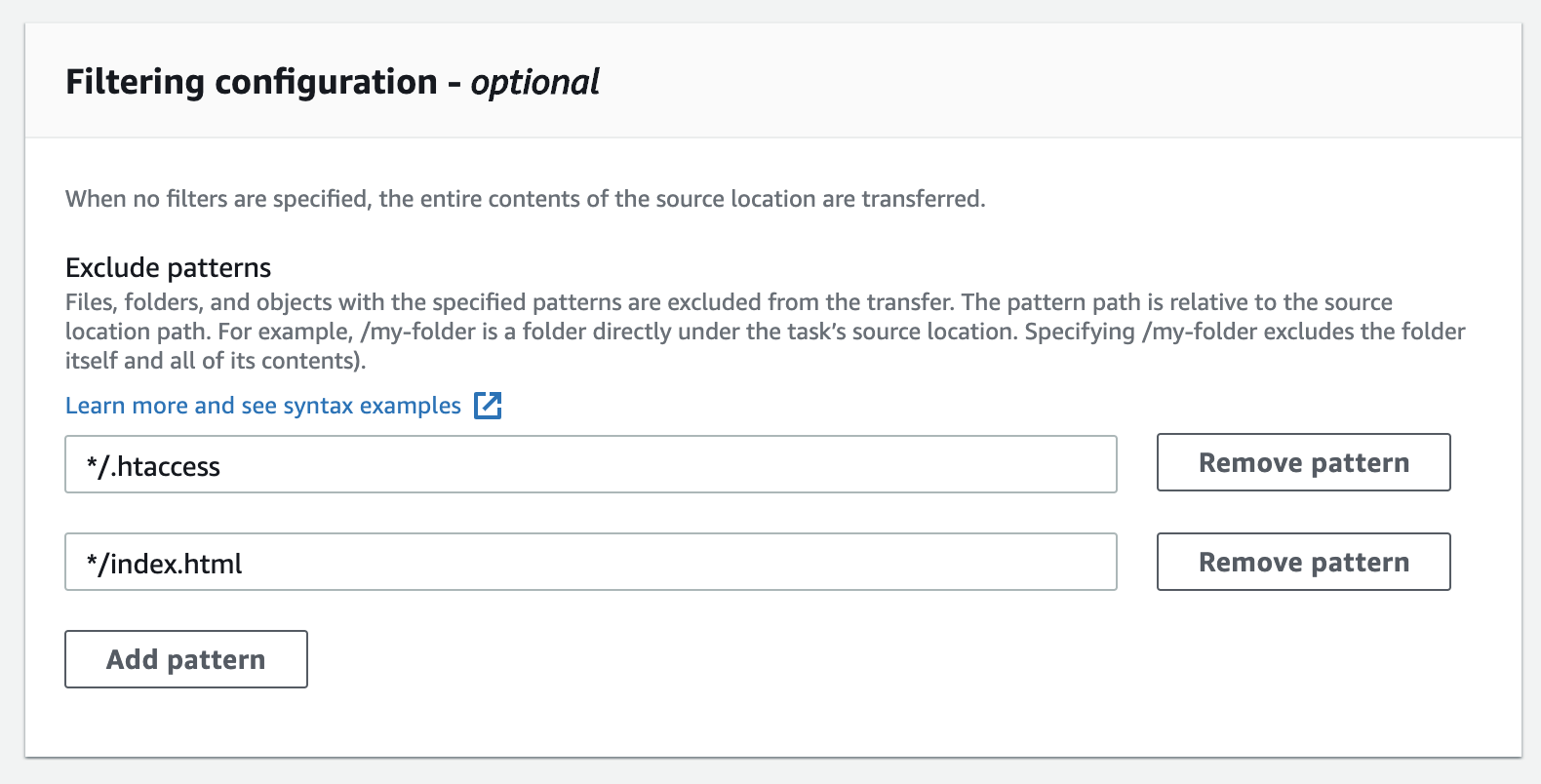Remove the */index.html pattern

1303,562
